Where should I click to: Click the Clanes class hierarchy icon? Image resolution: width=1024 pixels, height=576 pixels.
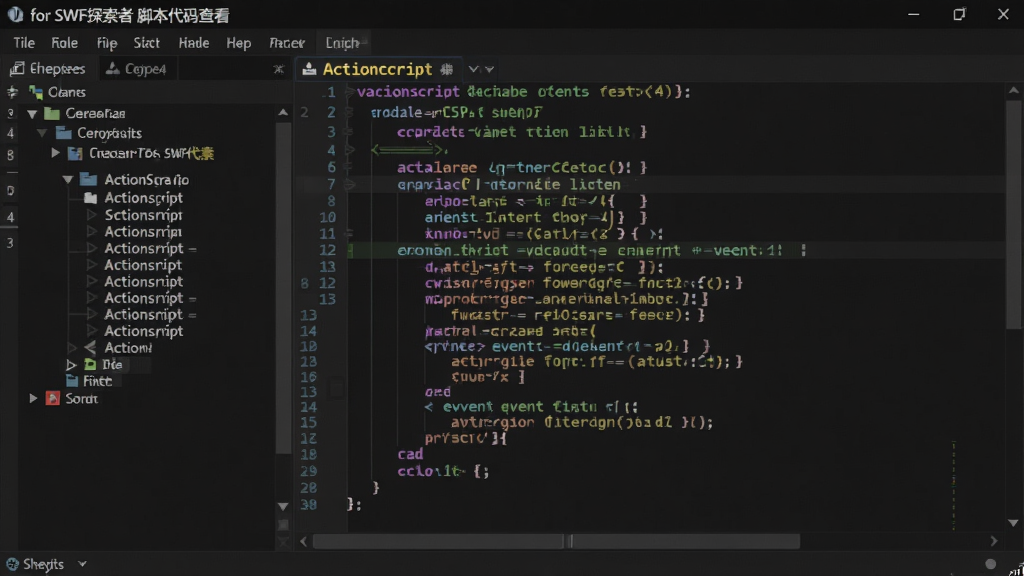(36, 92)
